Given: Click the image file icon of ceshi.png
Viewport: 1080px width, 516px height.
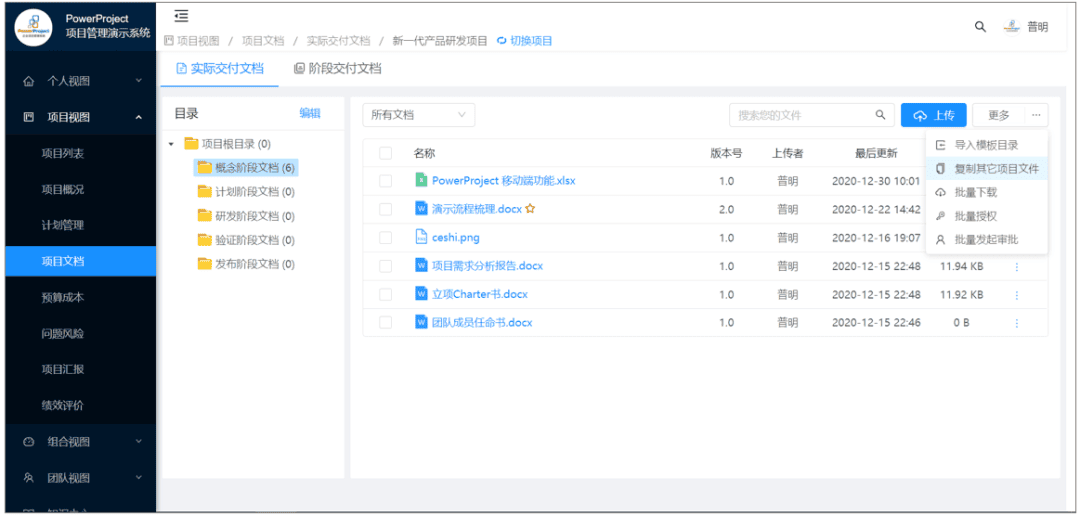Looking at the screenshot, I should click(x=421, y=238).
